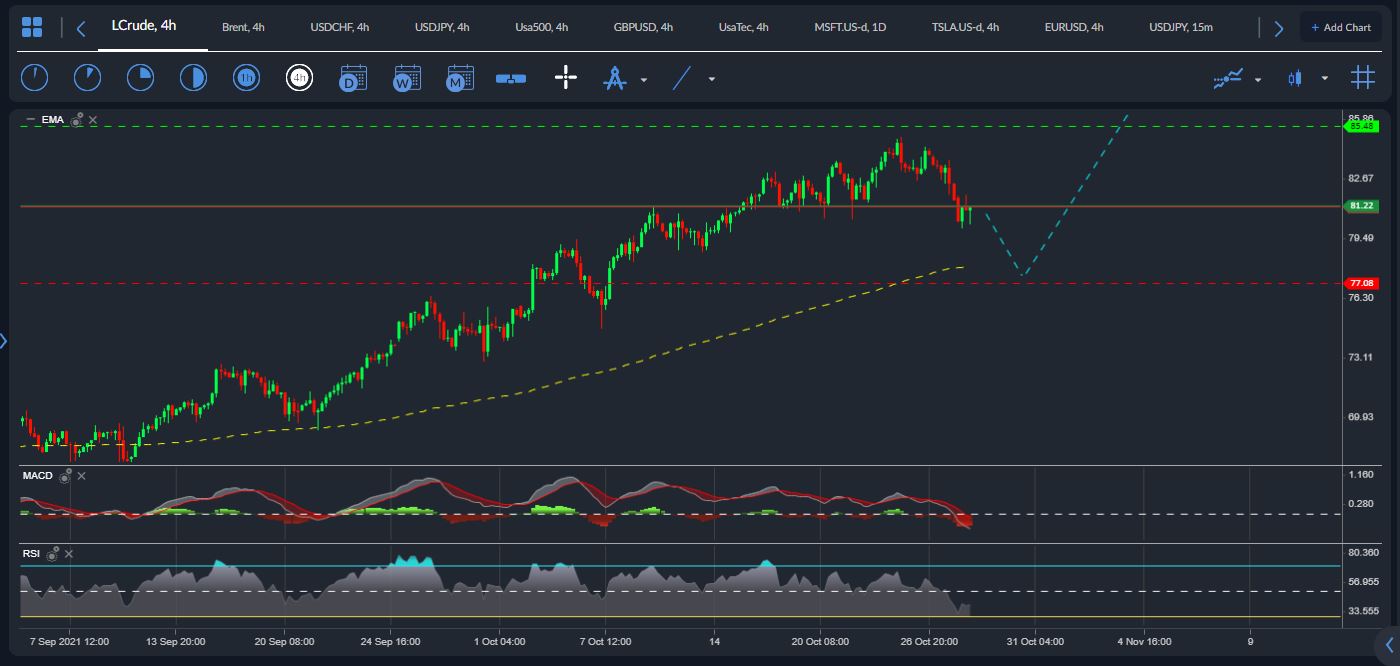Toggle the chart grid display
The height and width of the screenshot is (666, 1400).
click(x=1362, y=77)
